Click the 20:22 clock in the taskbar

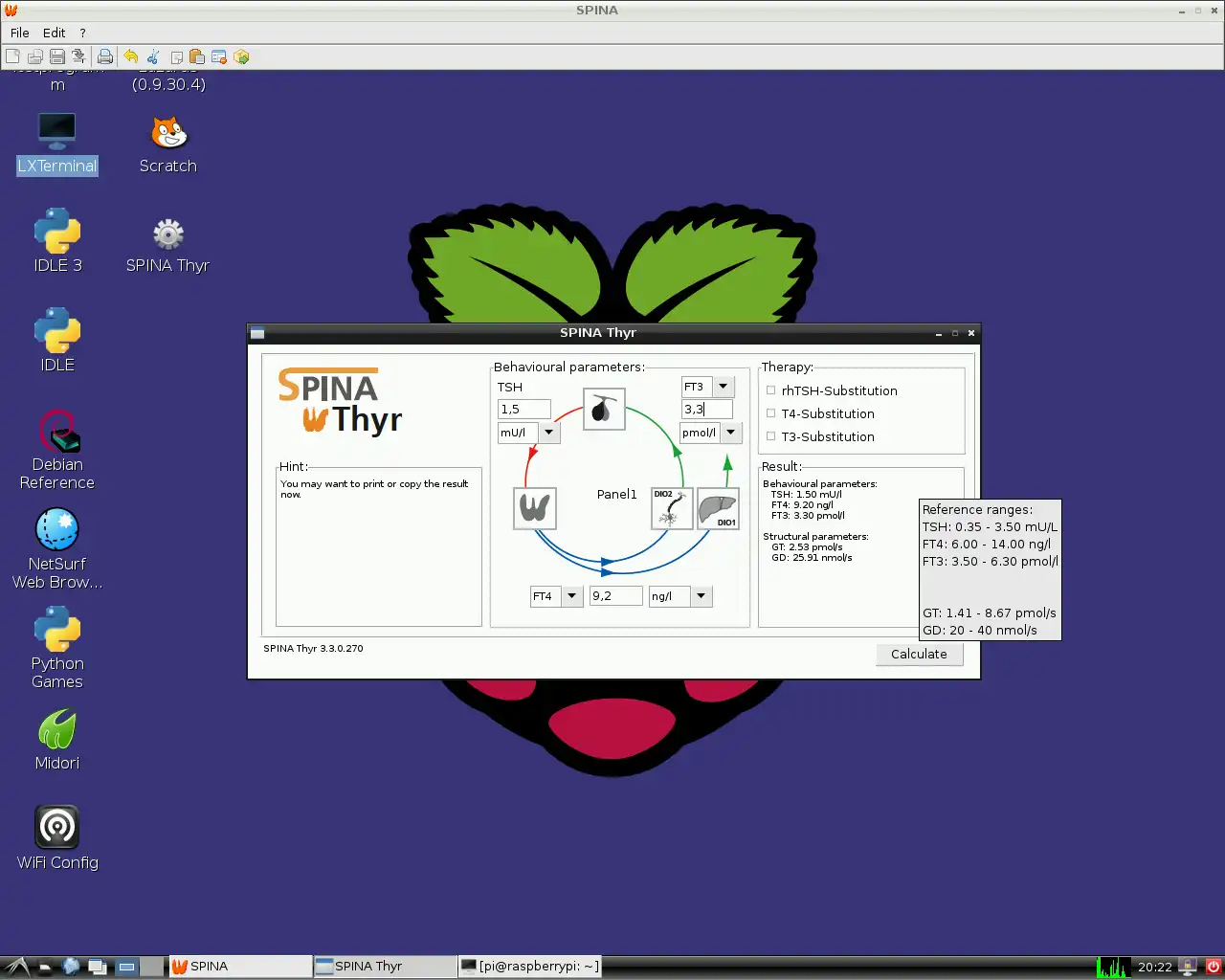[1155, 967]
